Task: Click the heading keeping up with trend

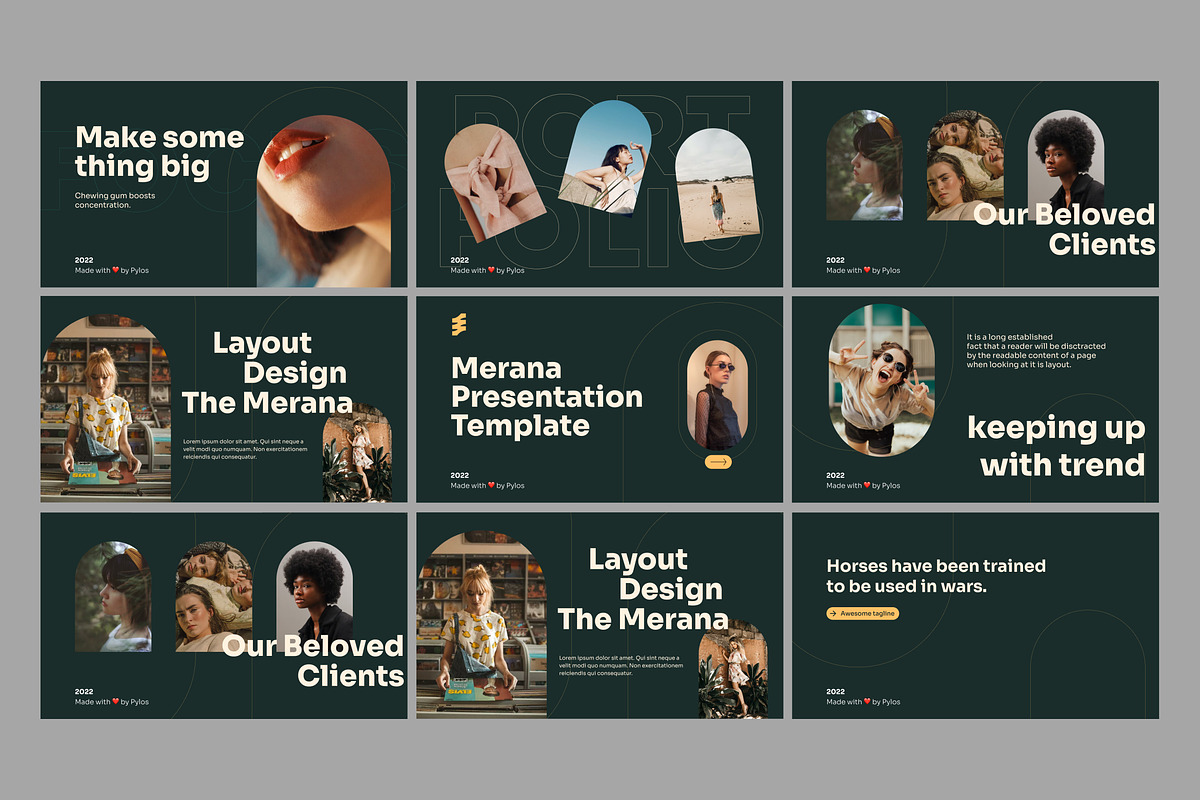Action: point(1056,446)
